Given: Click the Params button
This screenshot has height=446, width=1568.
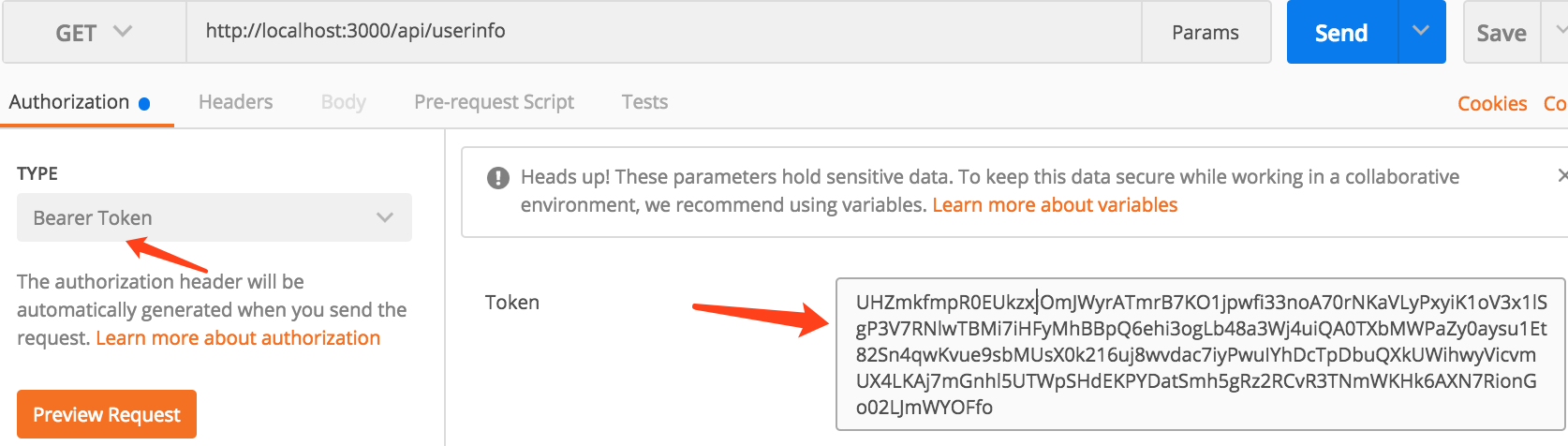Looking at the screenshot, I should [1205, 33].
